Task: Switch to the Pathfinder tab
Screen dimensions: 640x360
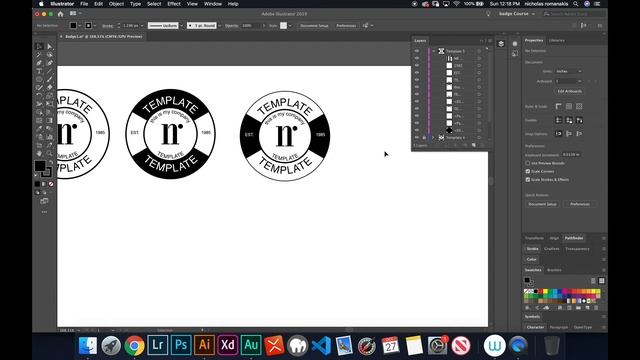Action: pos(574,238)
